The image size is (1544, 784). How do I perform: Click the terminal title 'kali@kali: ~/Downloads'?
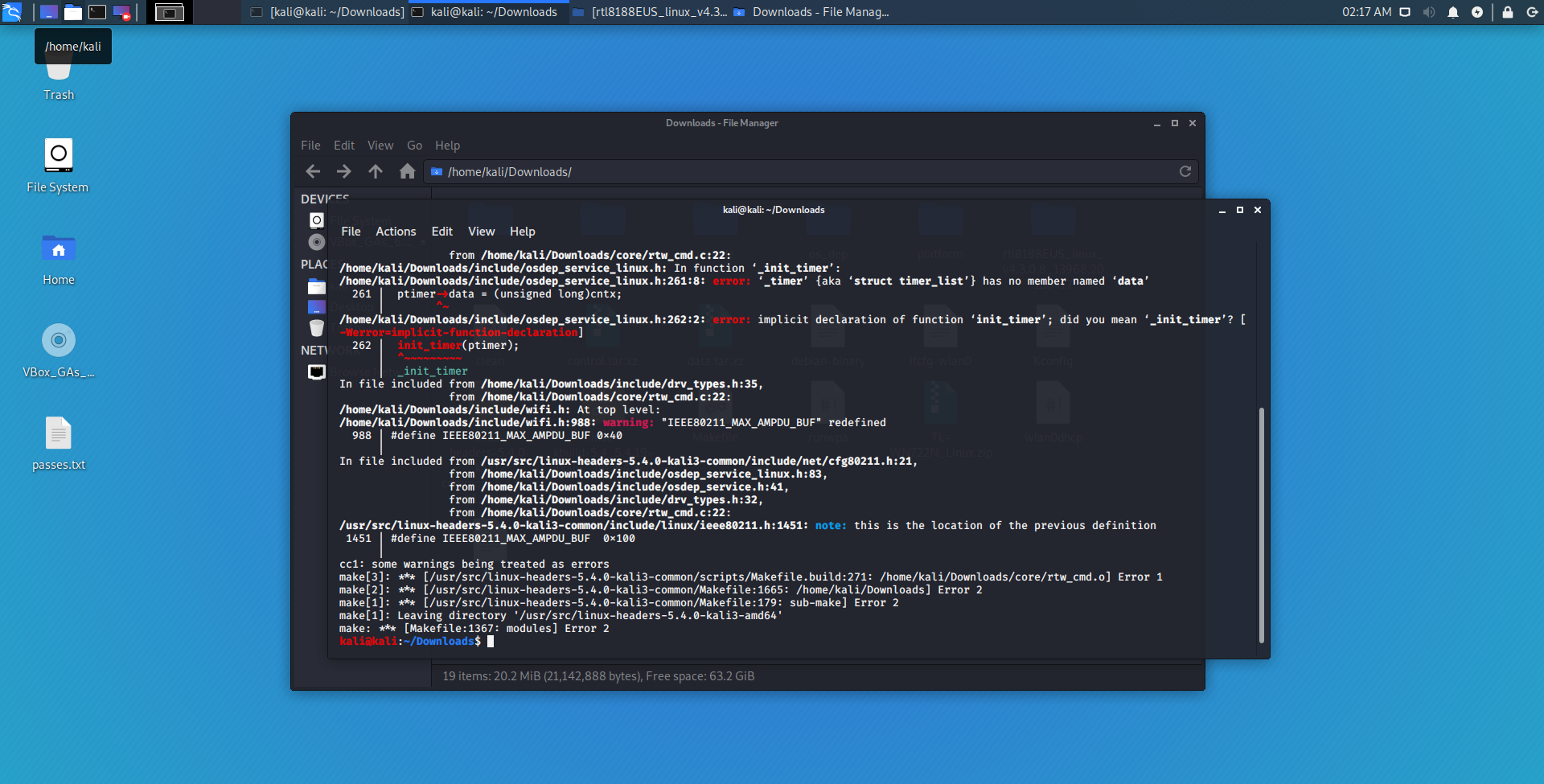click(774, 210)
